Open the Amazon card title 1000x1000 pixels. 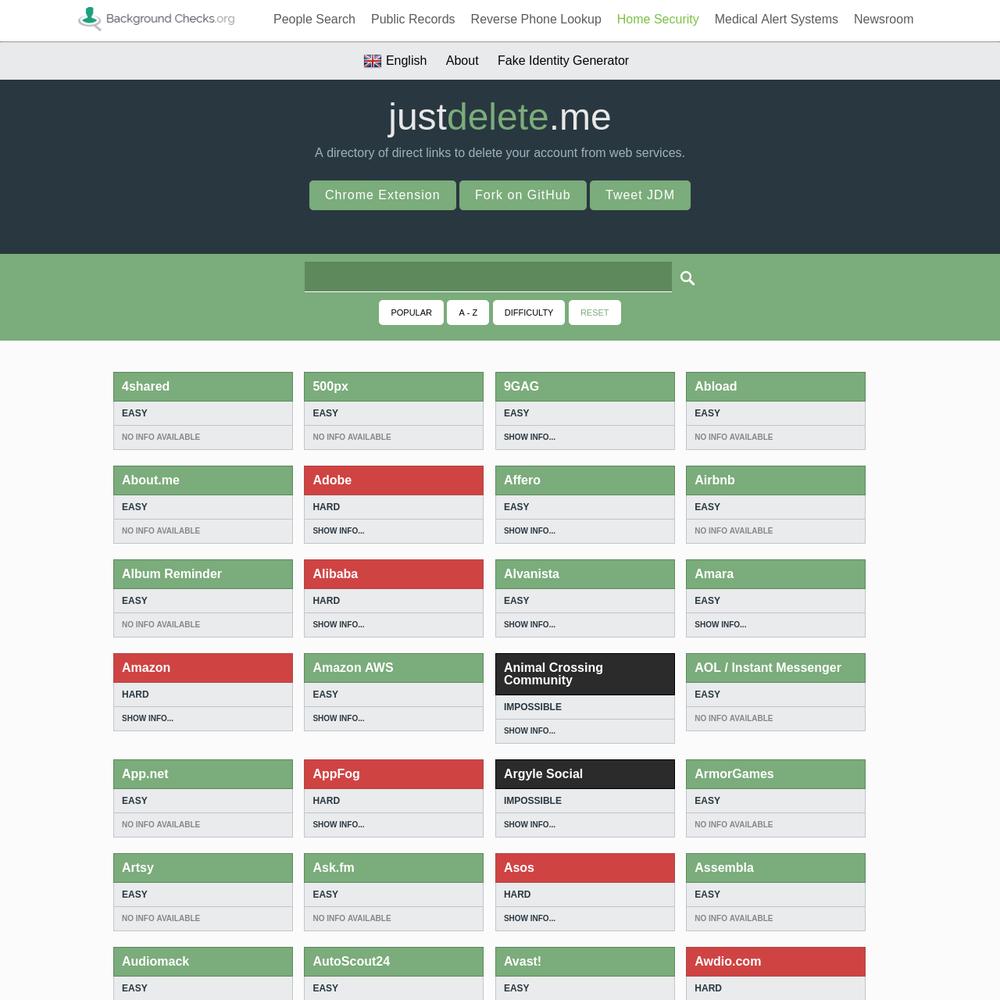pos(203,668)
